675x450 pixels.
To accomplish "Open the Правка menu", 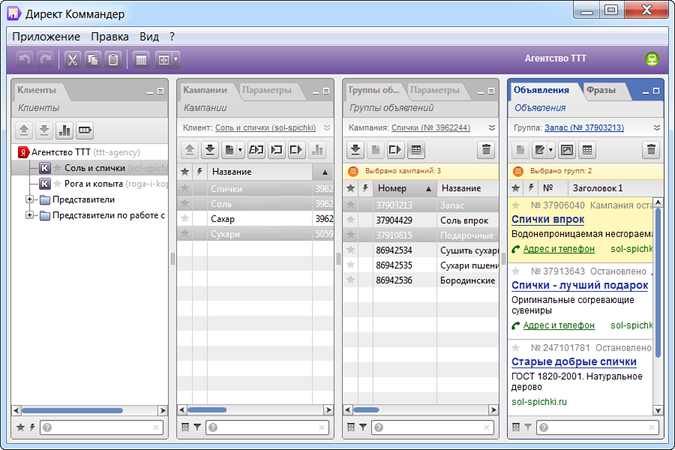I will (110, 37).
